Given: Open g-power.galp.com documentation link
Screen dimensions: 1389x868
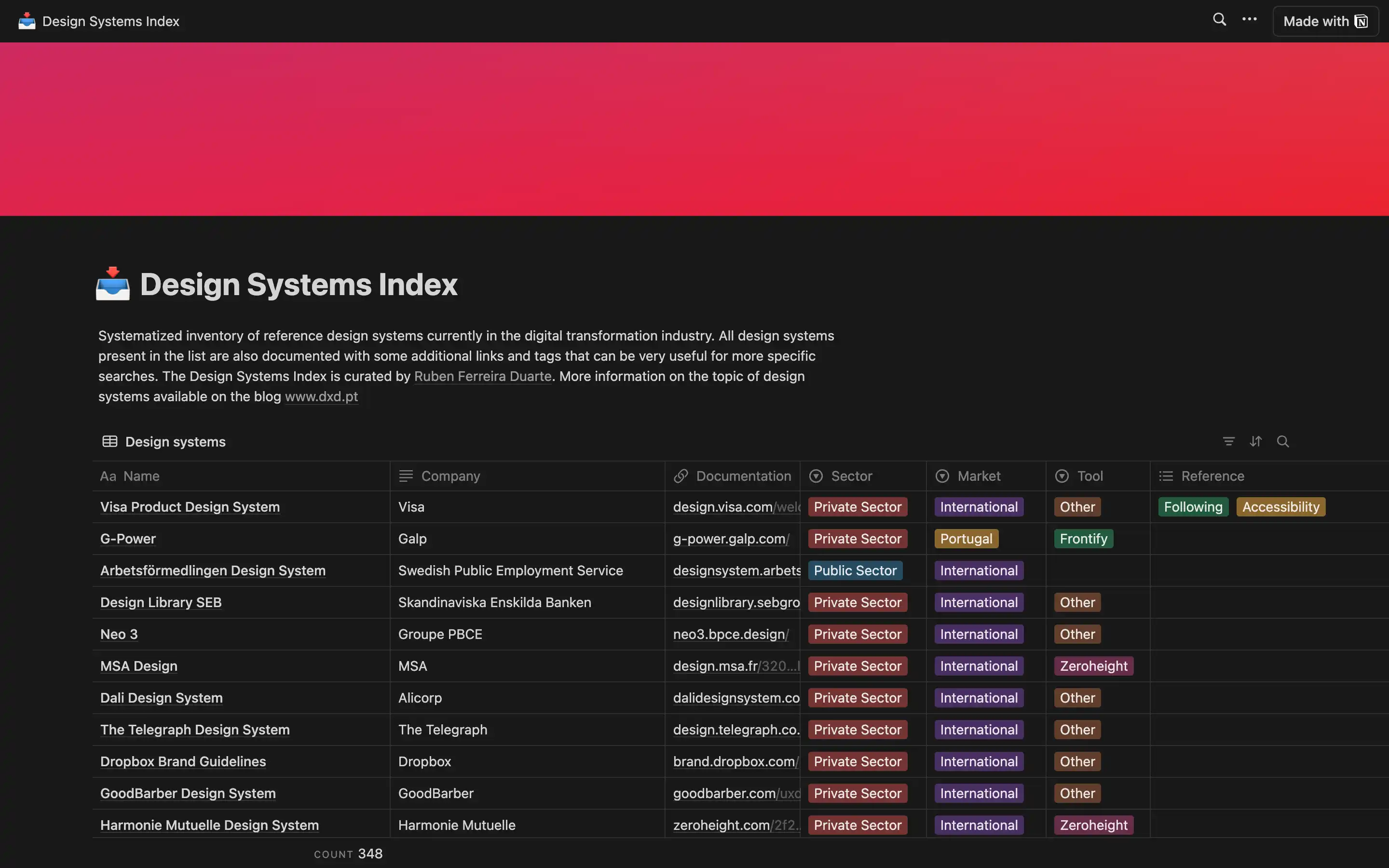Looking at the screenshot, I should (x=731, y=539).
